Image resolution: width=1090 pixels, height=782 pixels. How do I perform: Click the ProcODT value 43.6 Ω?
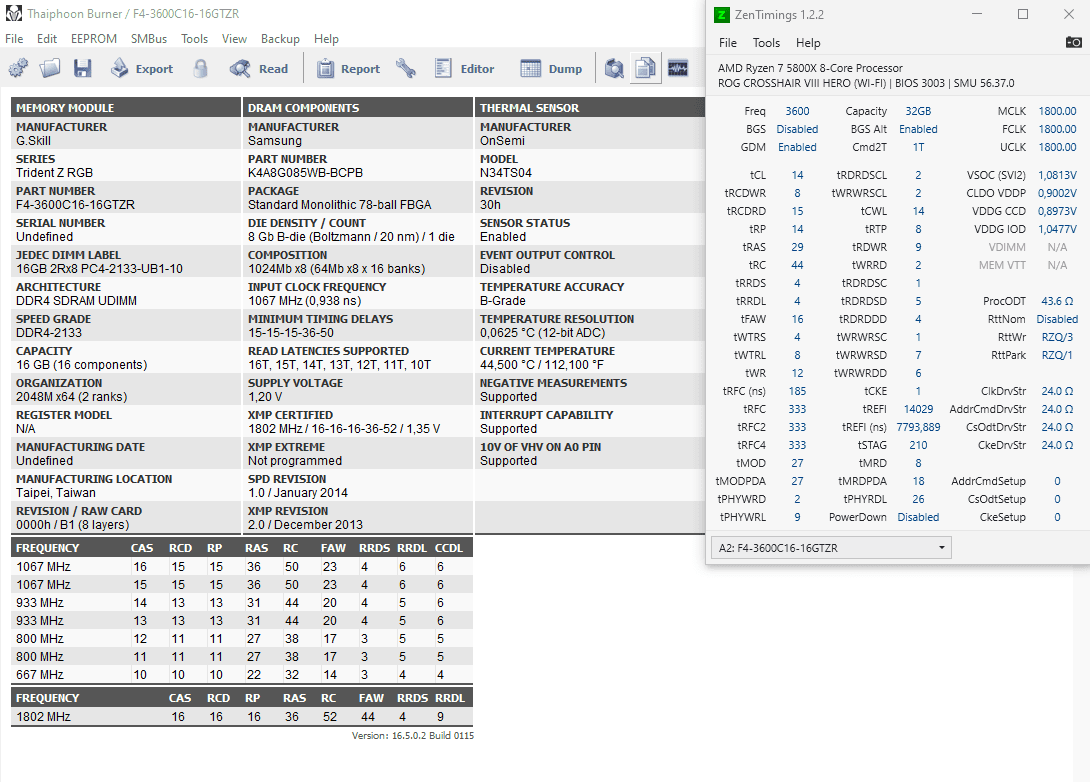click(x=1057, y=301)
